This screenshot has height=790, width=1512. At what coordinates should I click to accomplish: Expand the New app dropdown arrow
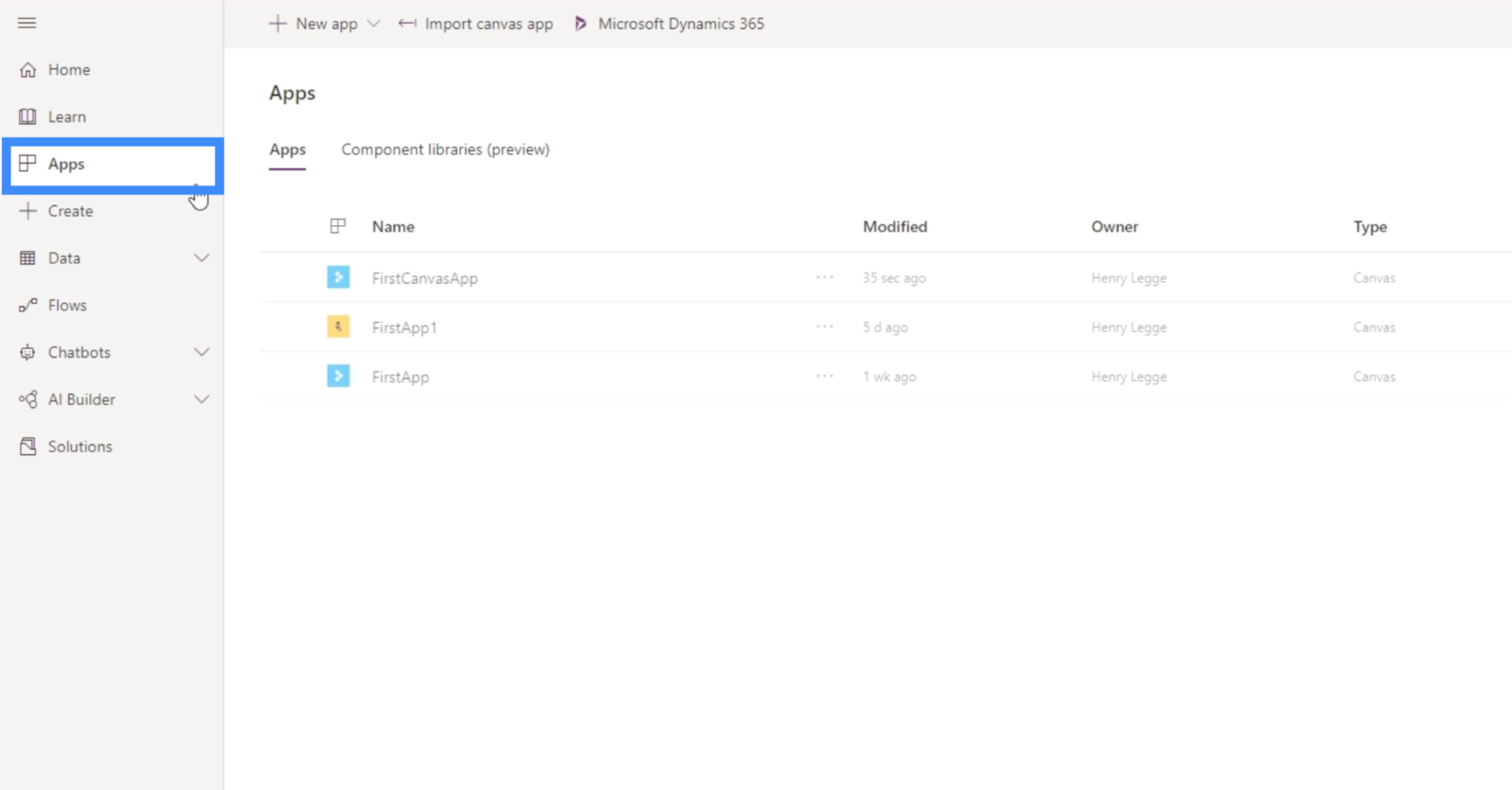(373, 23)
